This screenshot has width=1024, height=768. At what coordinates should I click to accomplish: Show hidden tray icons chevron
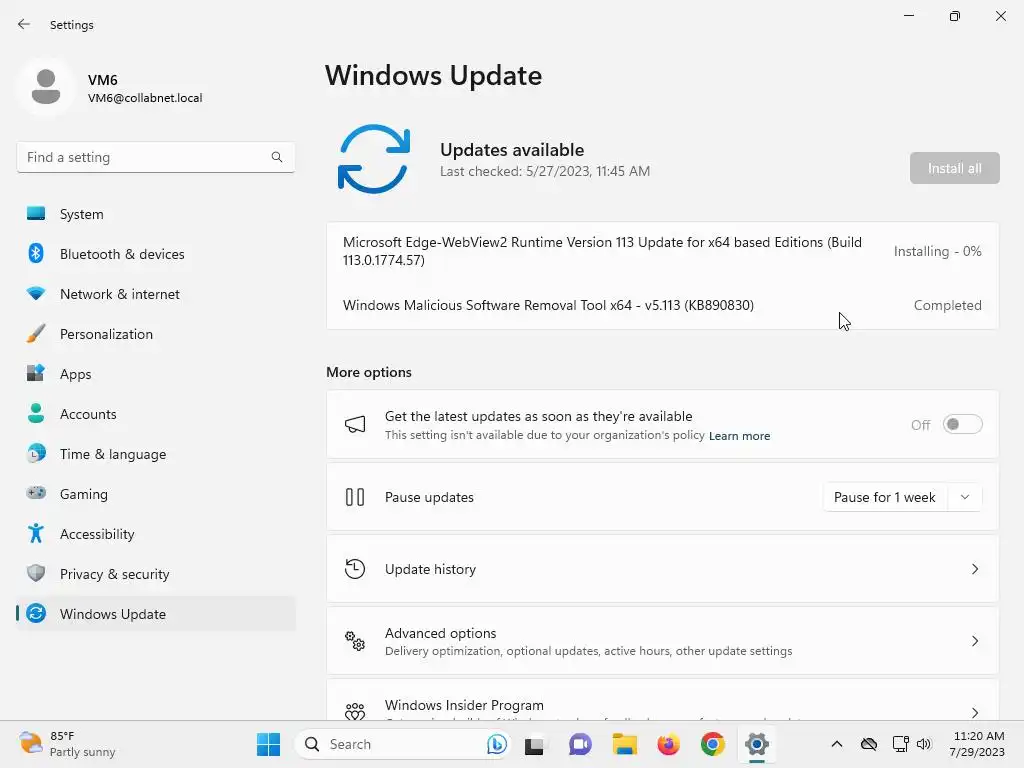837,744
